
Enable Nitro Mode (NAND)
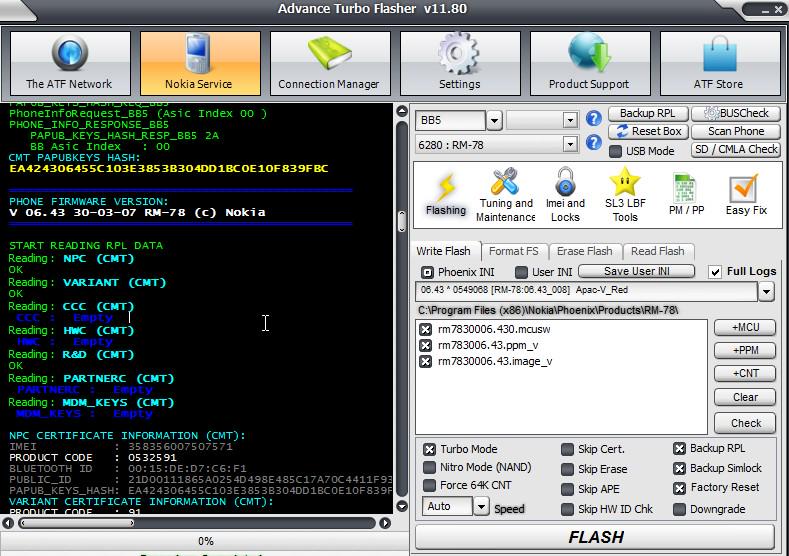click(429, 467)
